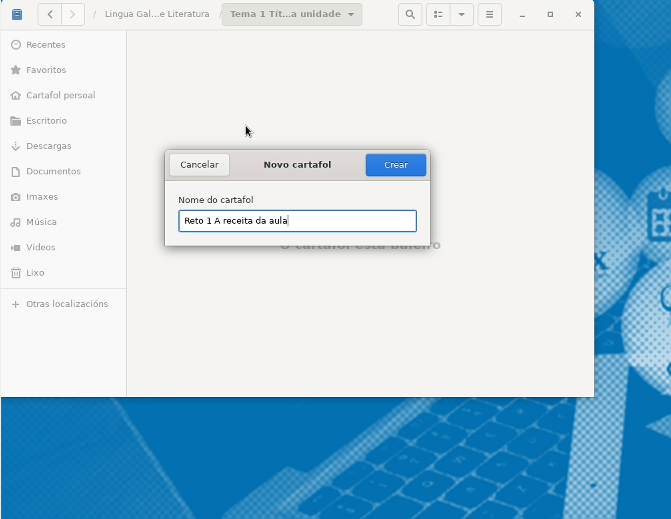Screen dimensions: 671x519
Task: Select the Lingua Gal...e Literatura breadcrumb
Action: [157, 15]
